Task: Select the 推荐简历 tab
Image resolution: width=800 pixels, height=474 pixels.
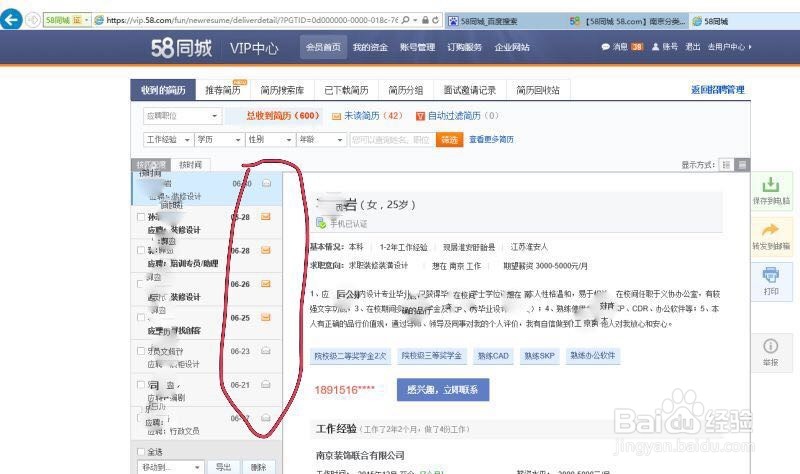Action: click(x=222, y=90)
